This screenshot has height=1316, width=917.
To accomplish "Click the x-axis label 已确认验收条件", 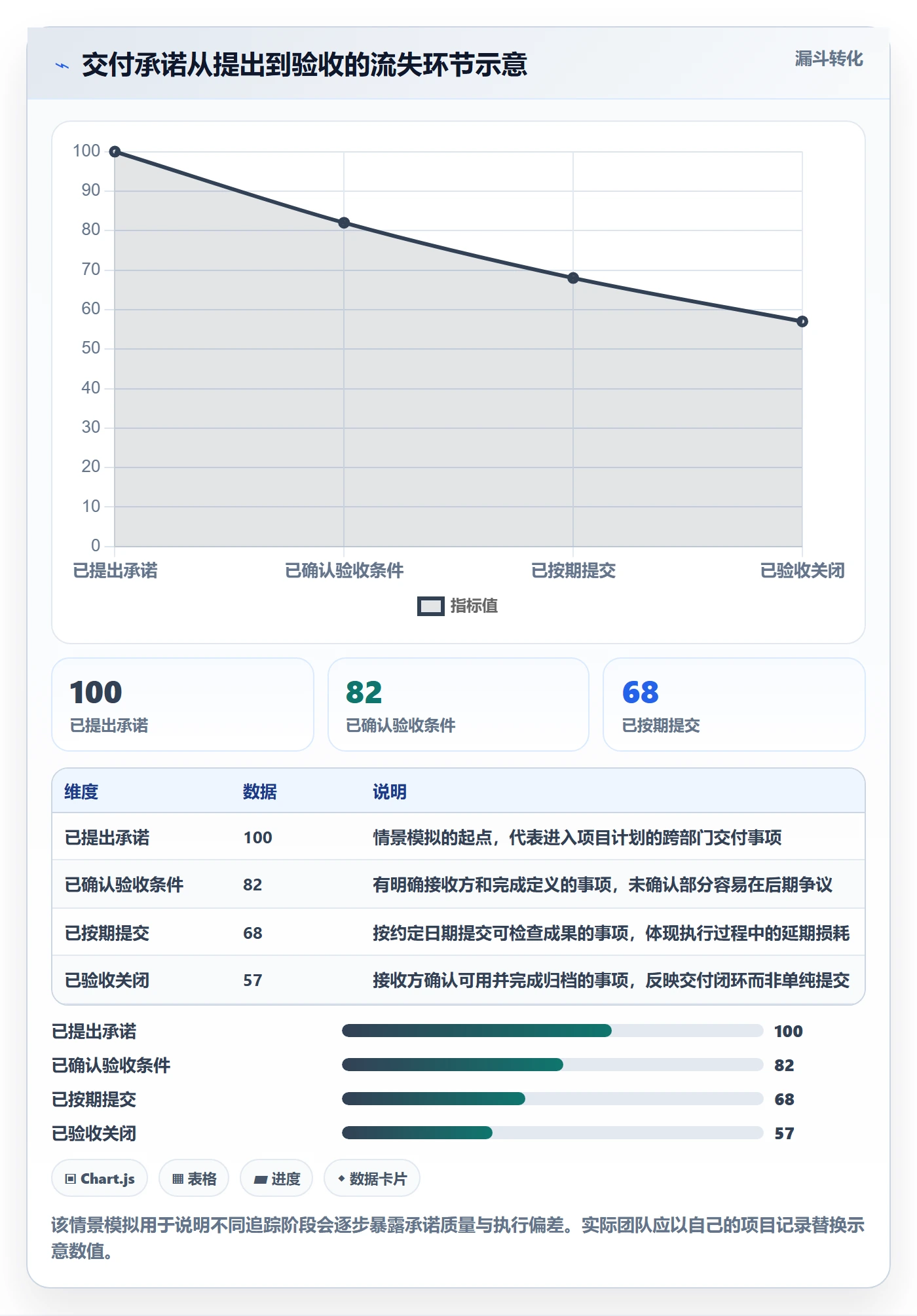I will (345, 570).
